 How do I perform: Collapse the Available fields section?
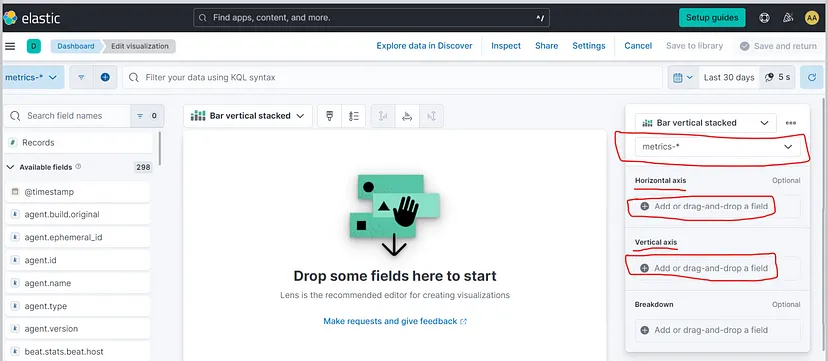click(x=10, y=167)
